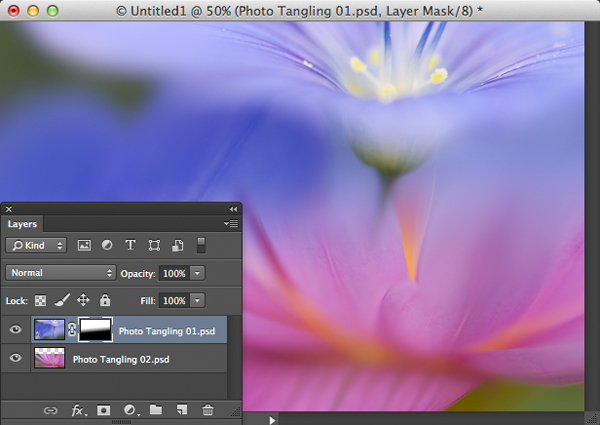The width and height of the screenshot is (600, 425).
Task: Delete layer with the trash icon
Action: tap(208, 410)
